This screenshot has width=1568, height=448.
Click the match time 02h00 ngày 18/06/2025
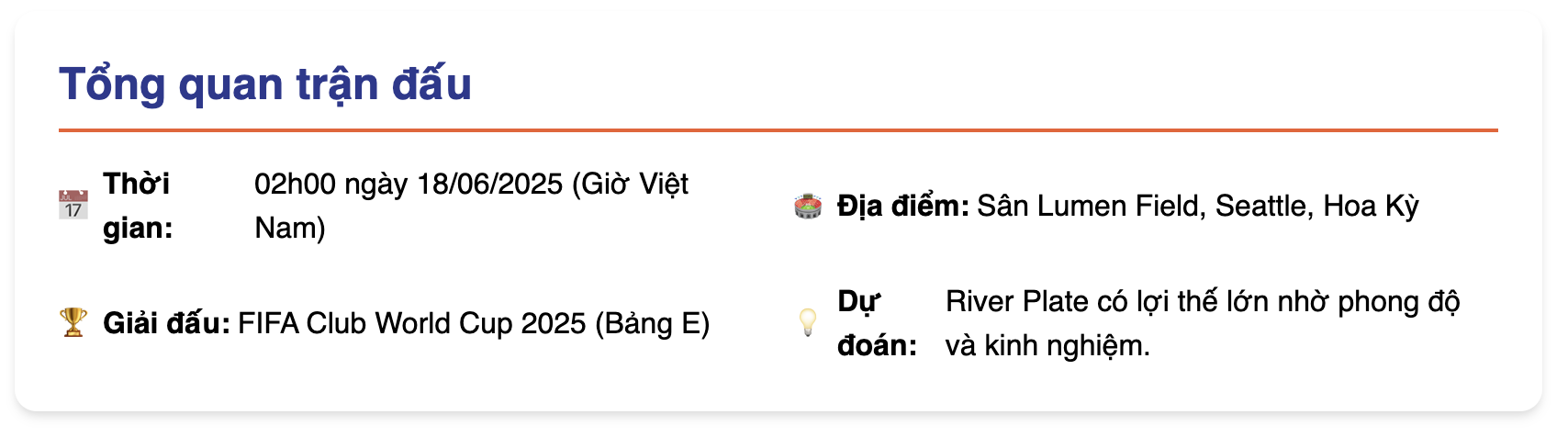[409, 184]
